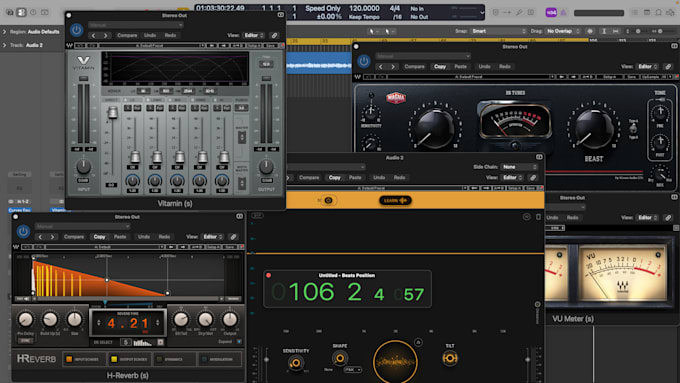The height and width of the screenshot is (383, 680).
Task: Click the eye icon in orange bar
Action: (328, 200)
